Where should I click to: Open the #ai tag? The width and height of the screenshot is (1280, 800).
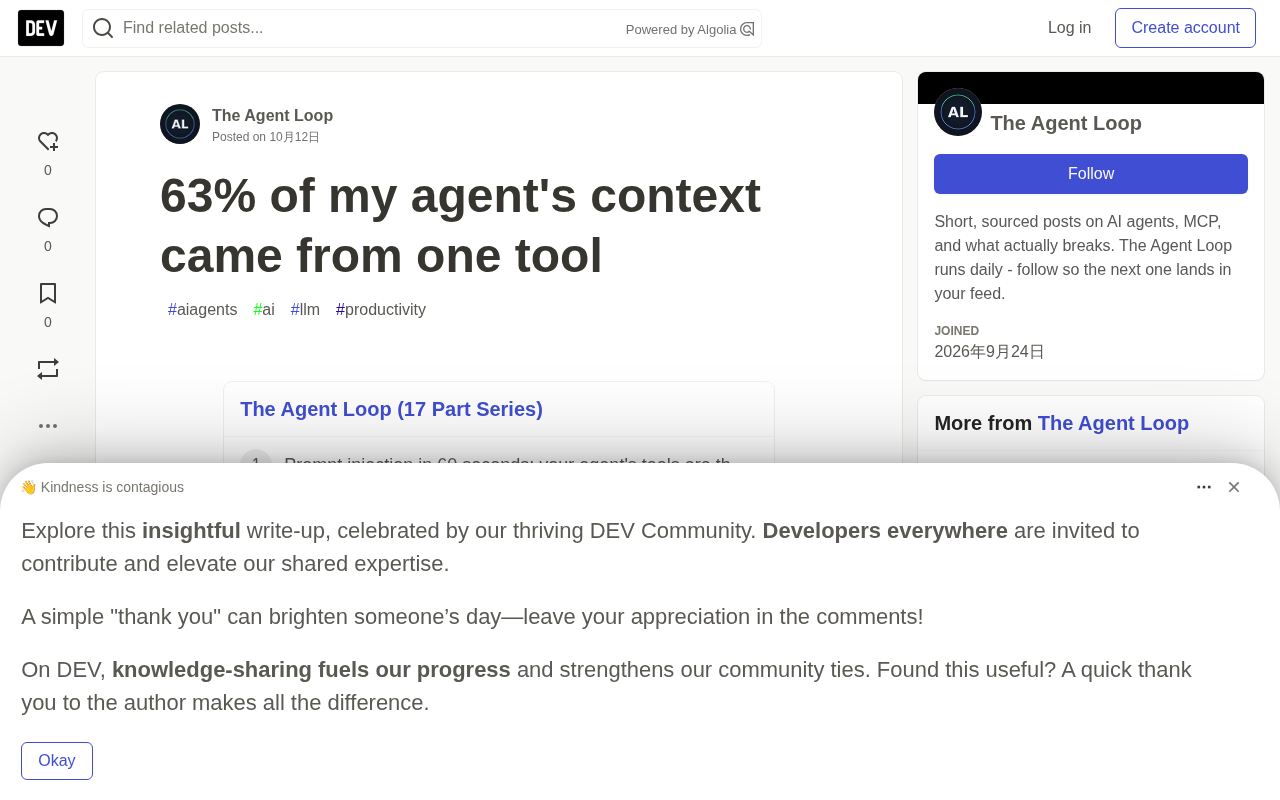coord(264,310)
